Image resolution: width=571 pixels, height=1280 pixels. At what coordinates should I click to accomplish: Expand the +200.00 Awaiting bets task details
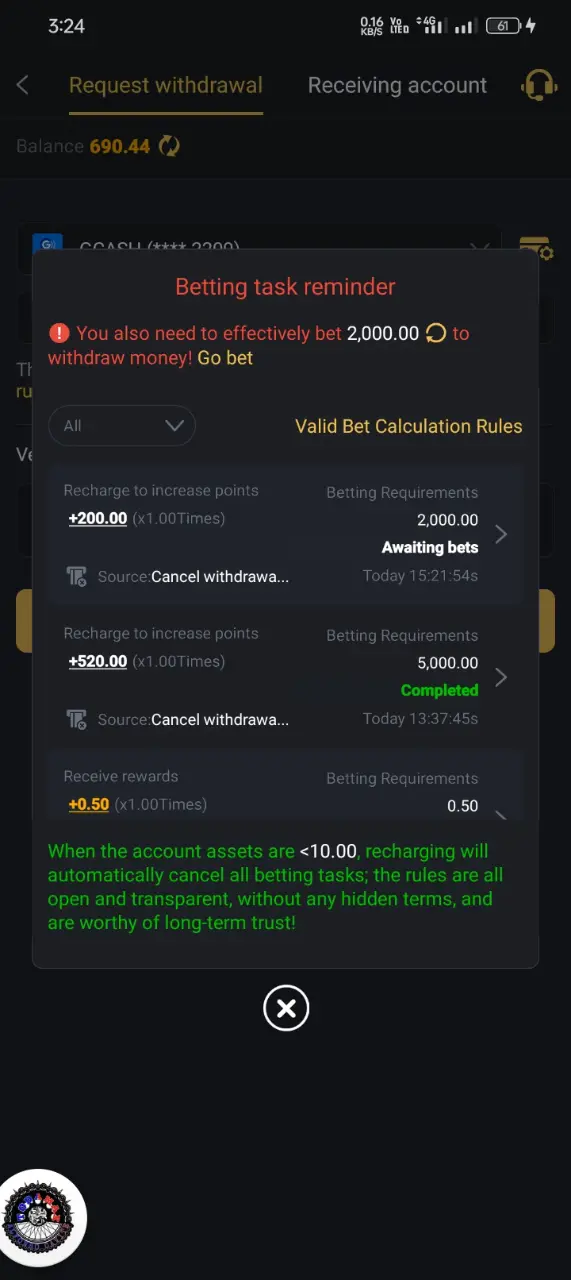click(x=286, y=535)
